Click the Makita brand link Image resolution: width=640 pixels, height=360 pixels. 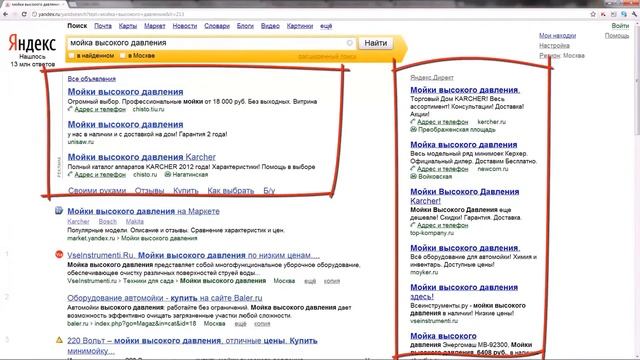click(x=135, y=221)
